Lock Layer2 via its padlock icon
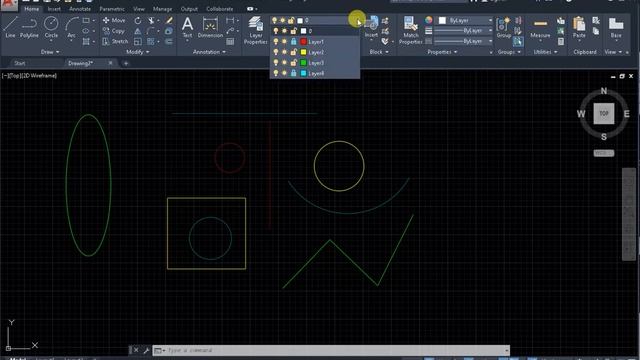The height and width of the screenshot is (360, 640). tap(293, 52)
